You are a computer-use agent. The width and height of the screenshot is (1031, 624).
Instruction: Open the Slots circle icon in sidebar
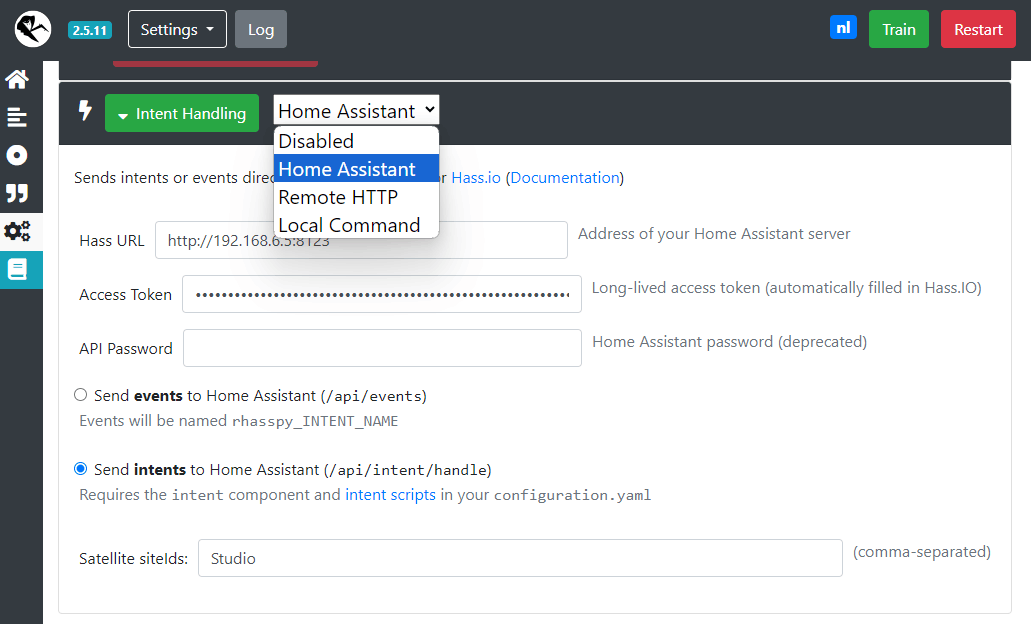(17, 155)
